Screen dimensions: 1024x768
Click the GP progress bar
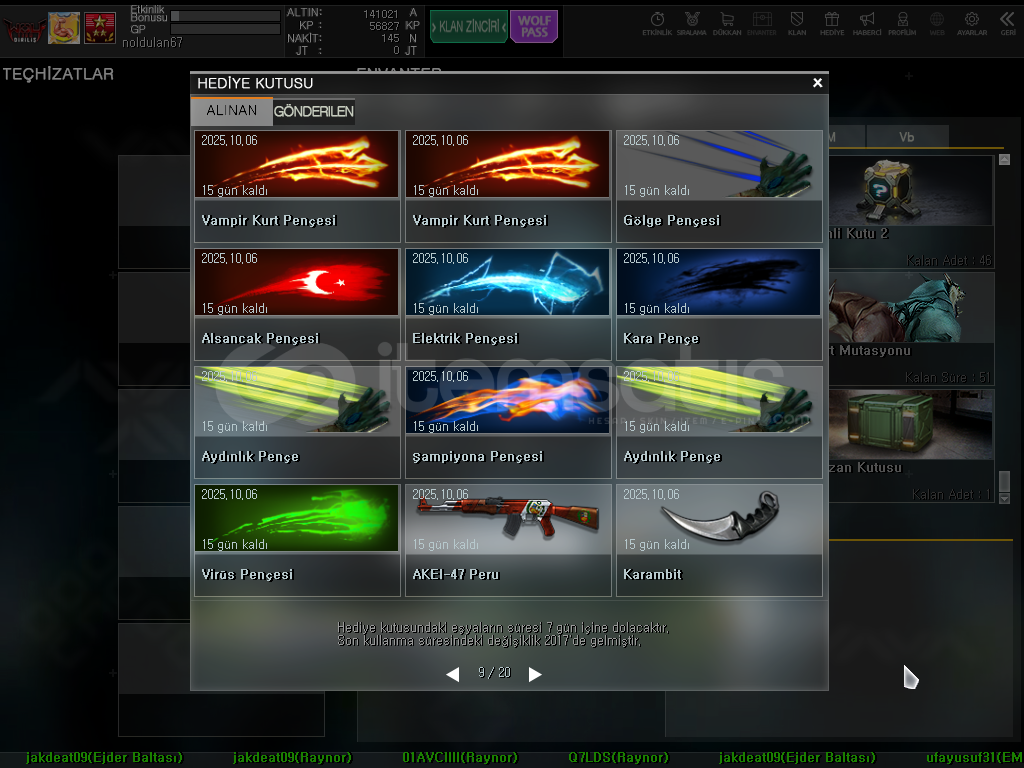pyautogui.click(x=225, y=29)
